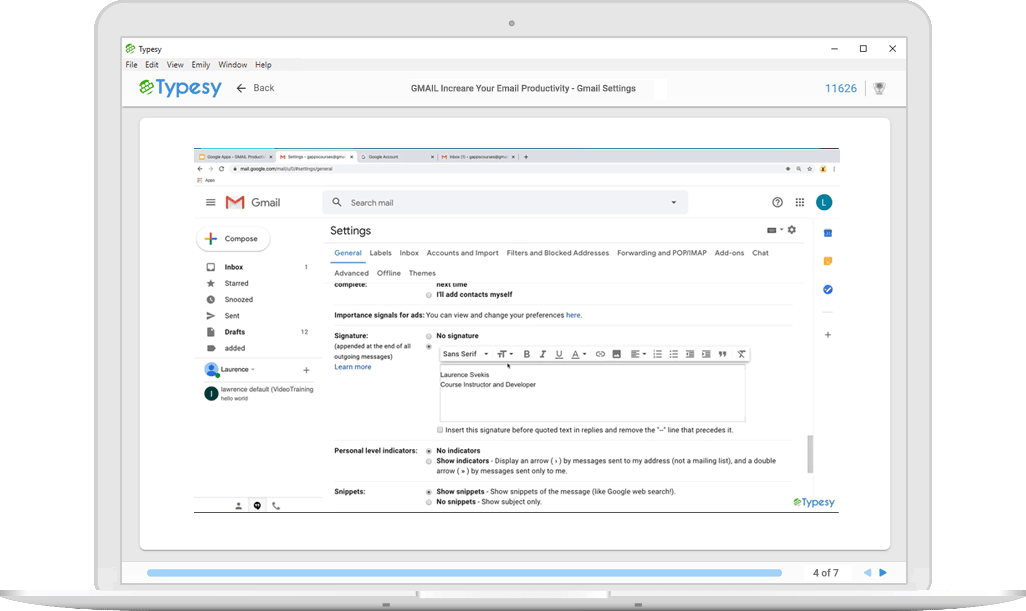1026x611 pixels.
Task: Click the Compose button
Action: point(233,239)
